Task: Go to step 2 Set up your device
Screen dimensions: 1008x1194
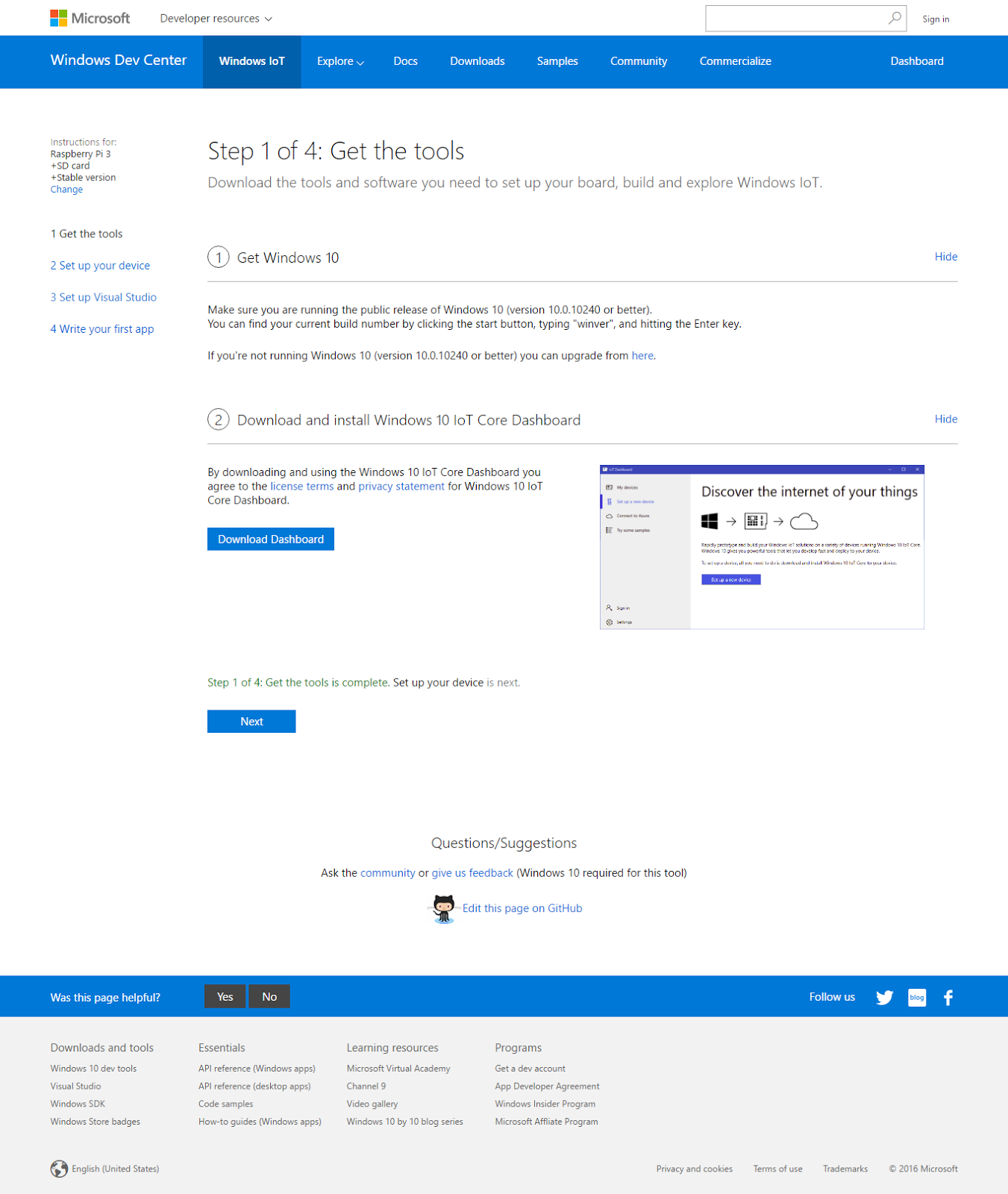Action: 100,266
